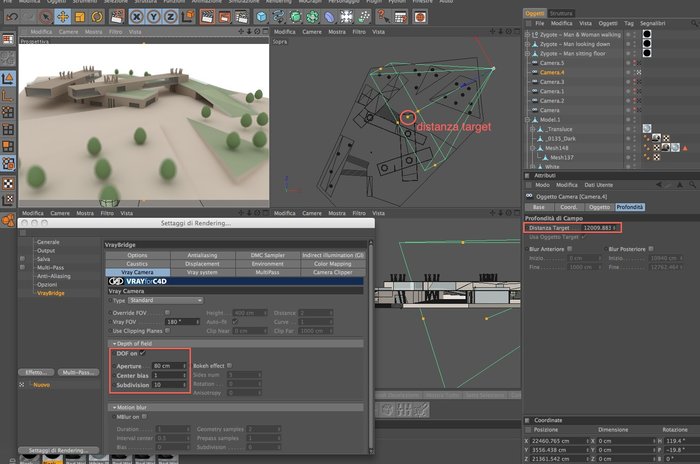Add a Cube primitive object

[261, 17]
